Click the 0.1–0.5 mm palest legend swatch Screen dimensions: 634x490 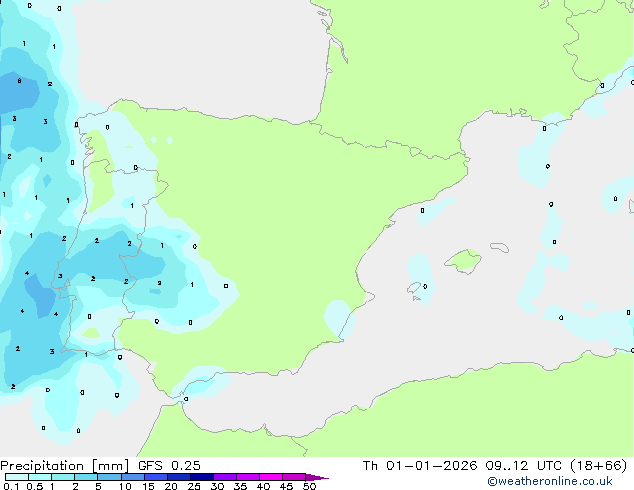click(x=17, y=477)
